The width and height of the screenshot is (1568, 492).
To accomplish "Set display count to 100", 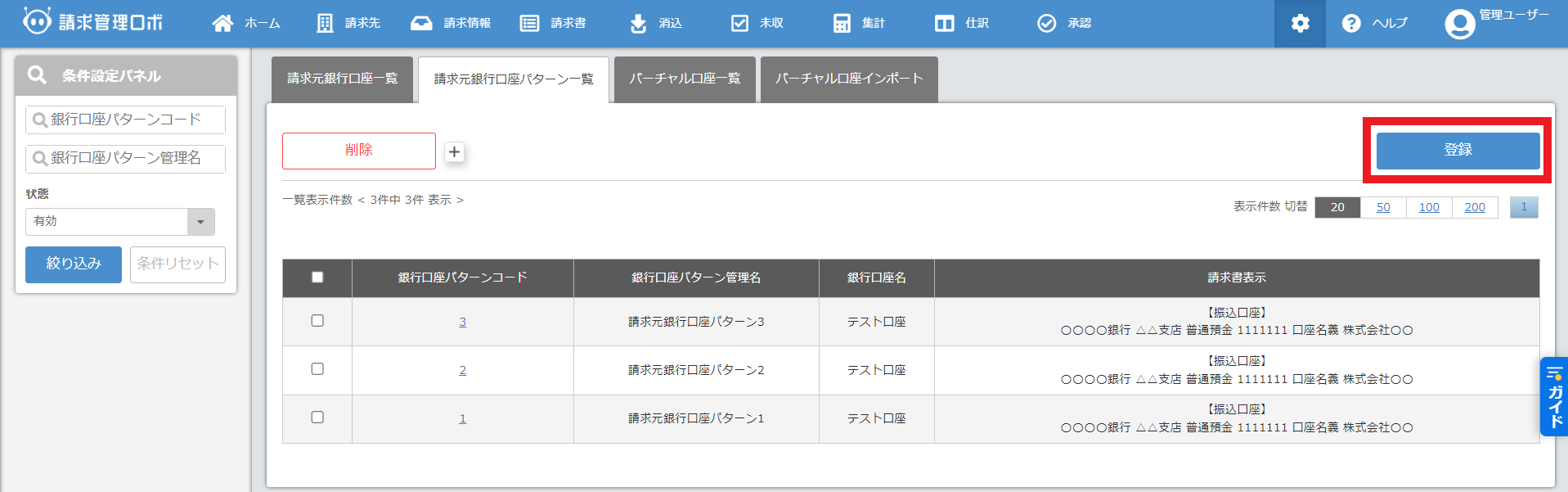I will [x=1429, y=207].
